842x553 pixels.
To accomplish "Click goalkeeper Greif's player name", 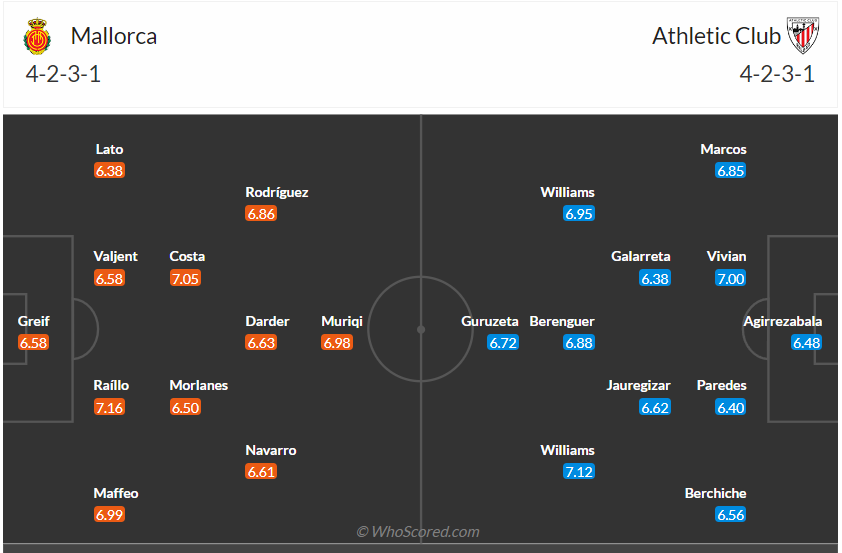I will [x=33, y=321].
